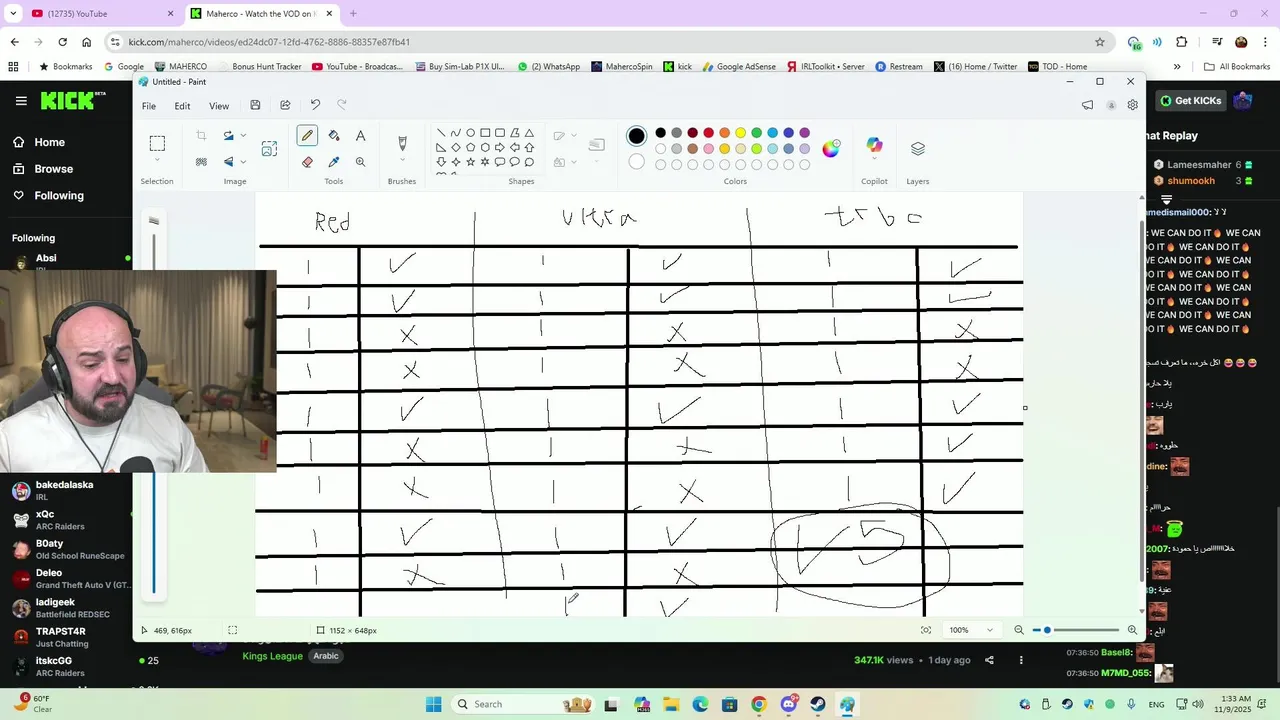The width and height of the screenshot is (1280, 720).
Task: Select the Eraser tool
Action: tap(307, 162)
